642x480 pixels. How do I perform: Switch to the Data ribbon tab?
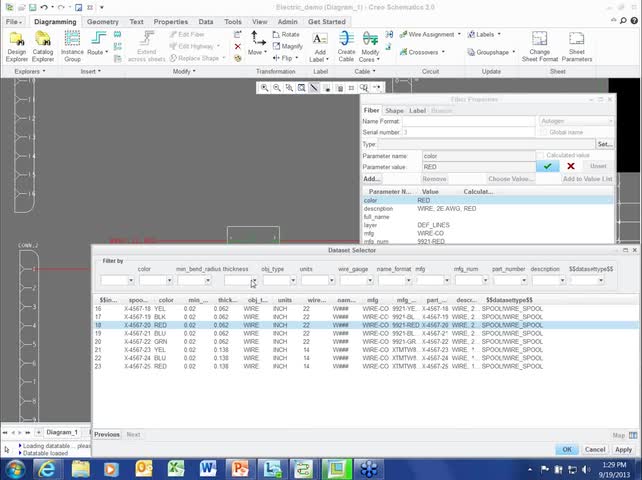[206, 22]
